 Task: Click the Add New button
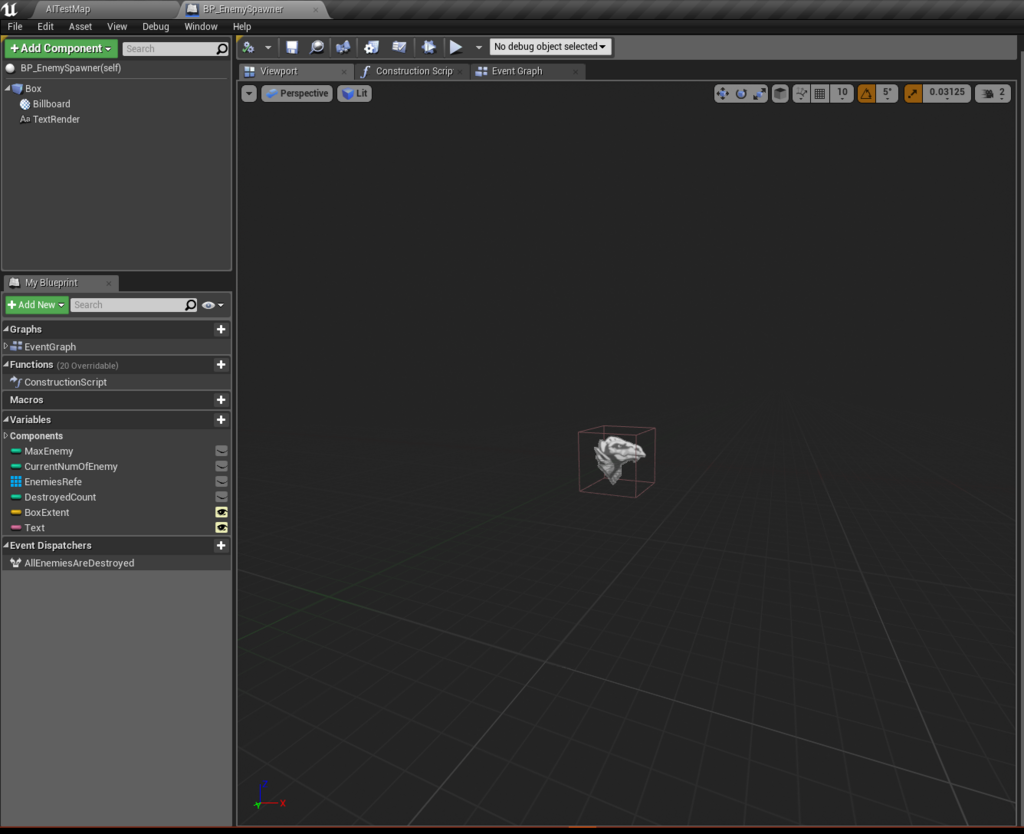pos(37,305)
